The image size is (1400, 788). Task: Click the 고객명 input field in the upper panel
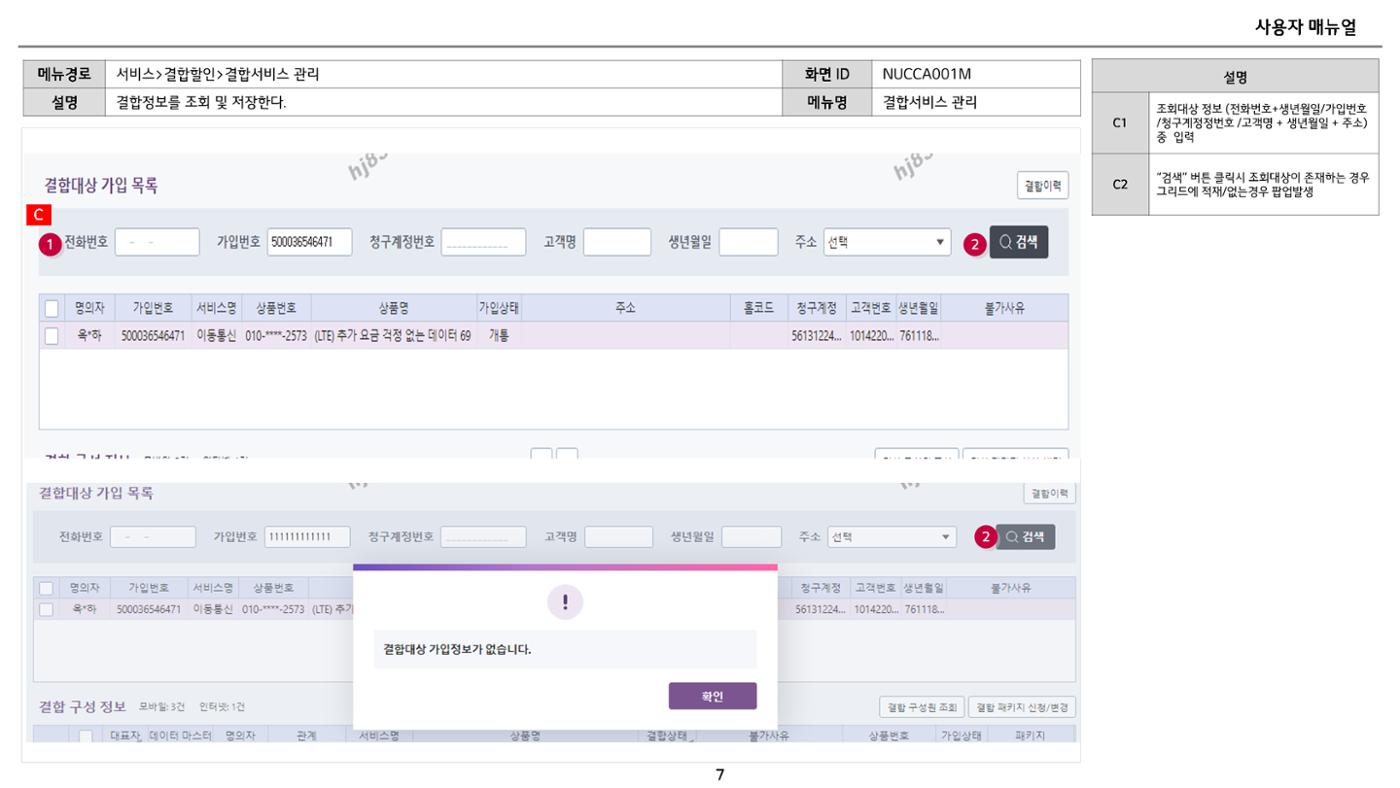pos(617,242)
